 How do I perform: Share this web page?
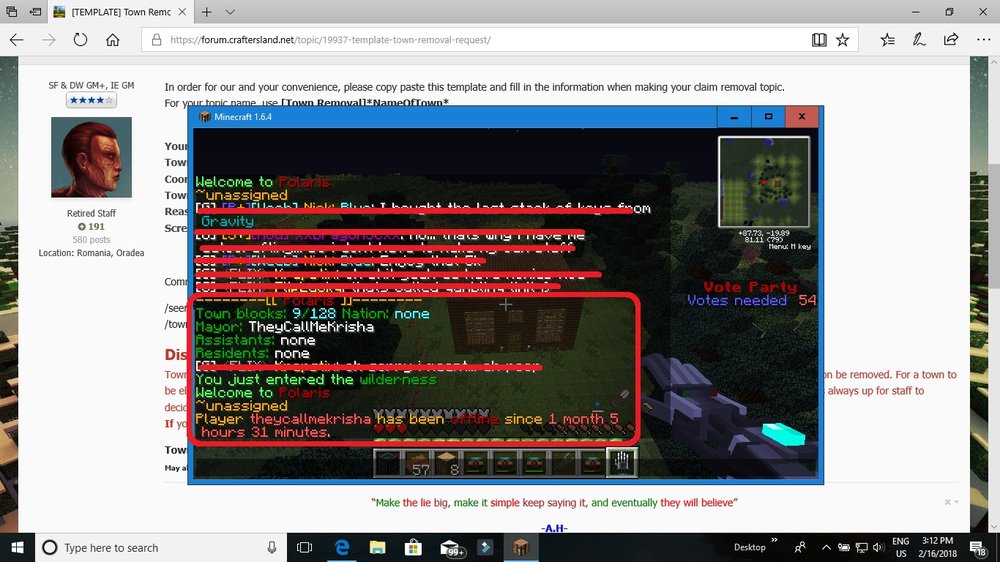click(951, 40)
